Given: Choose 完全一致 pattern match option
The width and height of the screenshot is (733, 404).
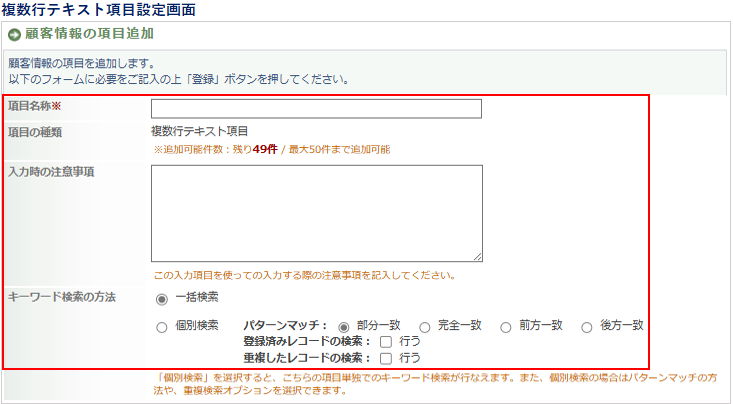Looking at the screenshot, I should click(x=424, y=327).
